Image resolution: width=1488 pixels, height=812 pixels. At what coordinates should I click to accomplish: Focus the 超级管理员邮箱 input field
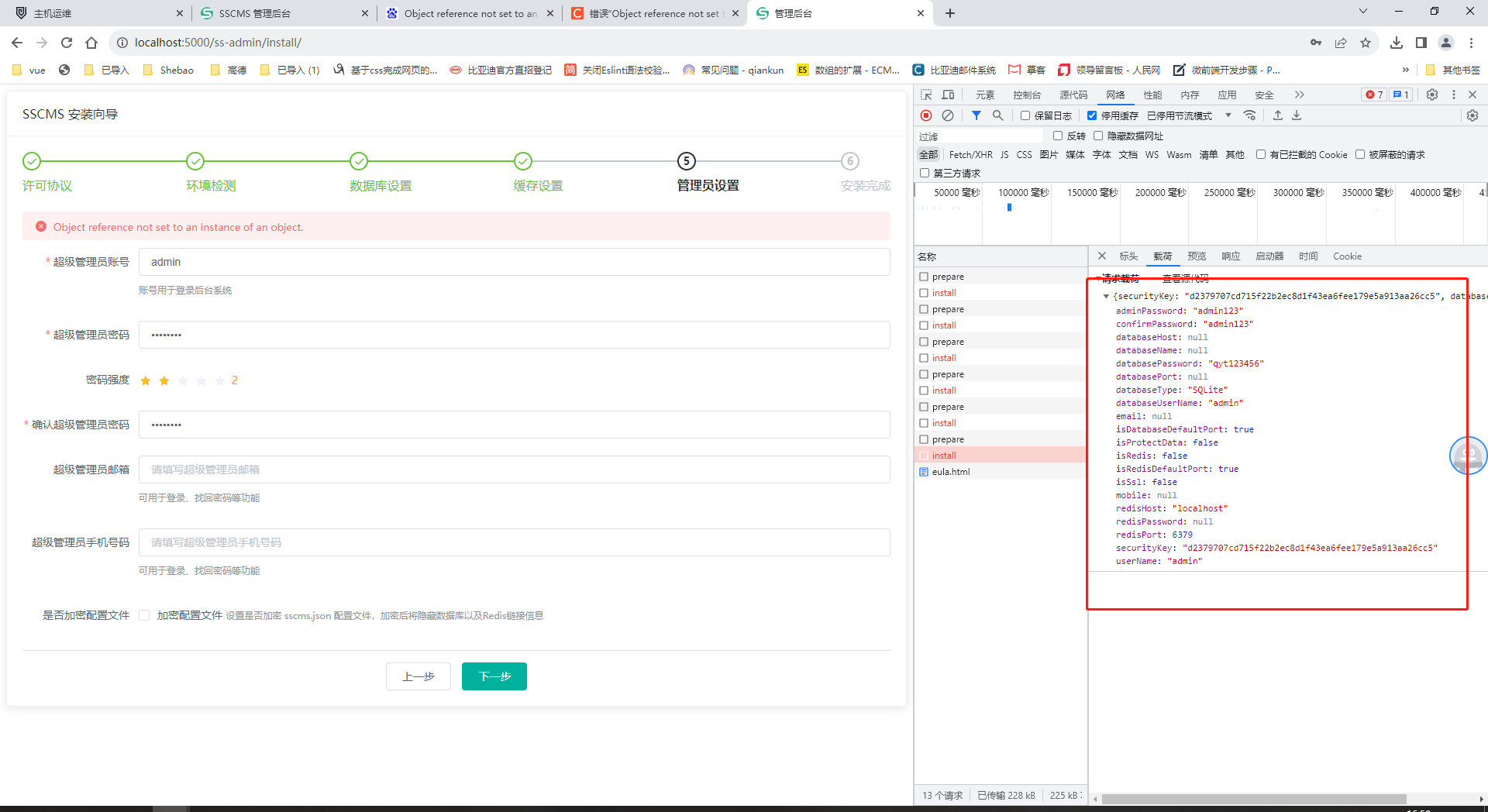515,470
